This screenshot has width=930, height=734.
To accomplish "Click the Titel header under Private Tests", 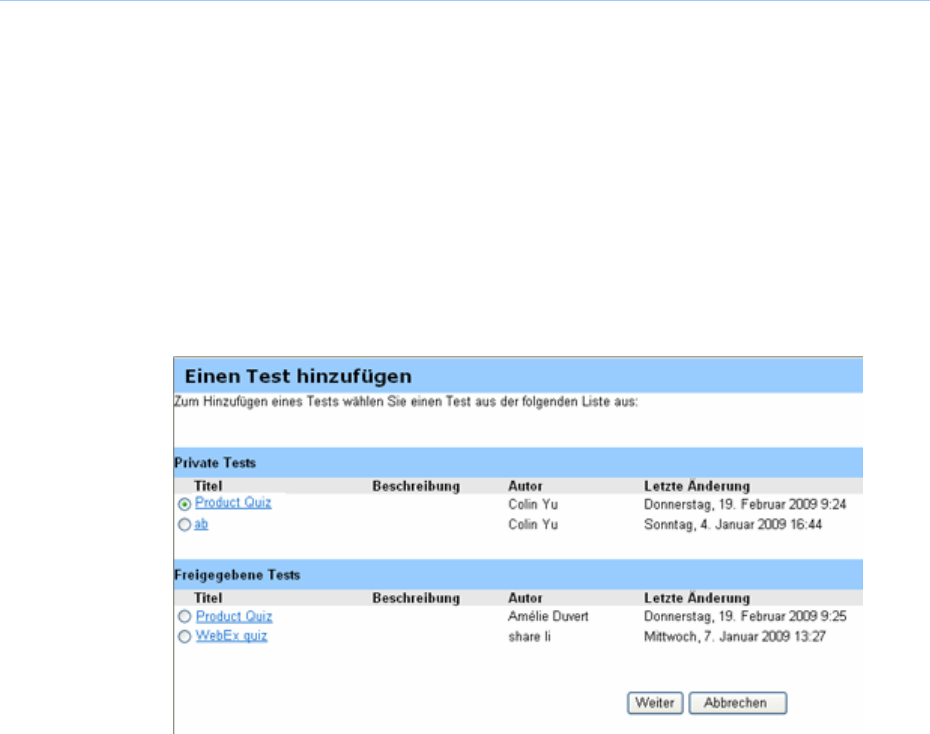I will click(208, 486).
